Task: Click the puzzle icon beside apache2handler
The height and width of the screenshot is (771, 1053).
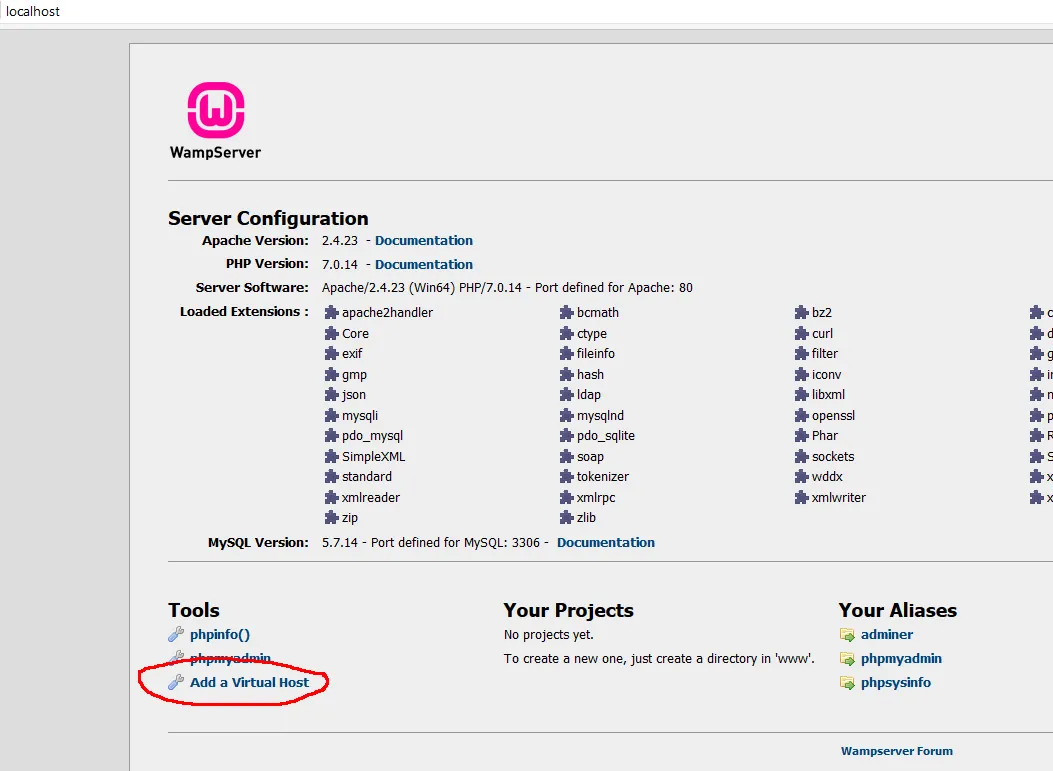Action: tap(331, 312)
